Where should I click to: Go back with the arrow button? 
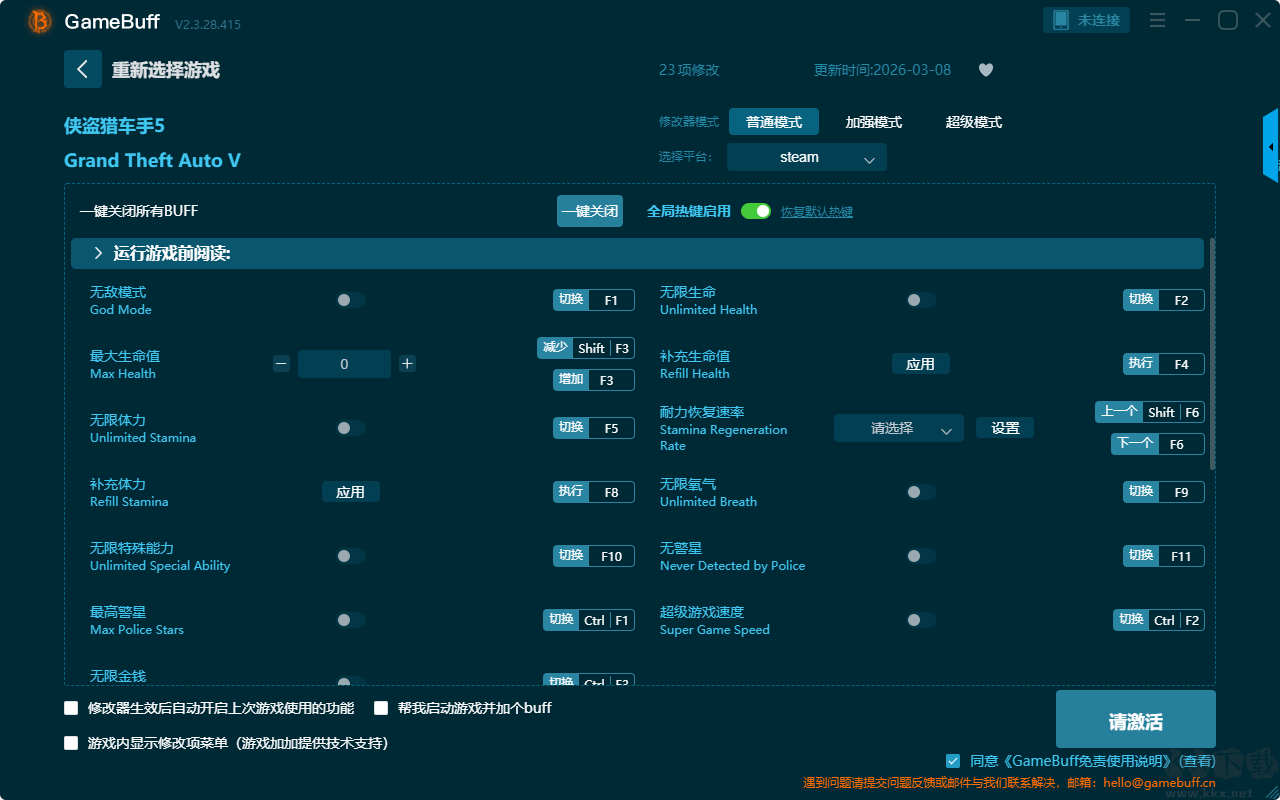83,69
